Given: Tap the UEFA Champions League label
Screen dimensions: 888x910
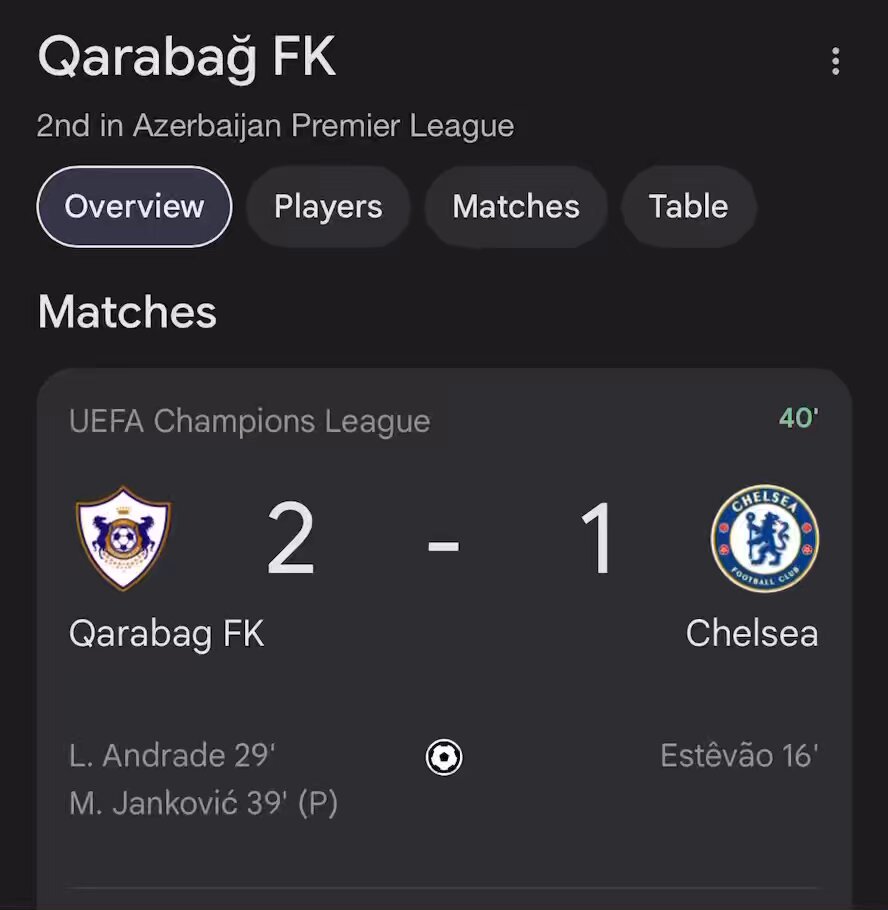Looking at the screenshot, I should coord(250,421).
